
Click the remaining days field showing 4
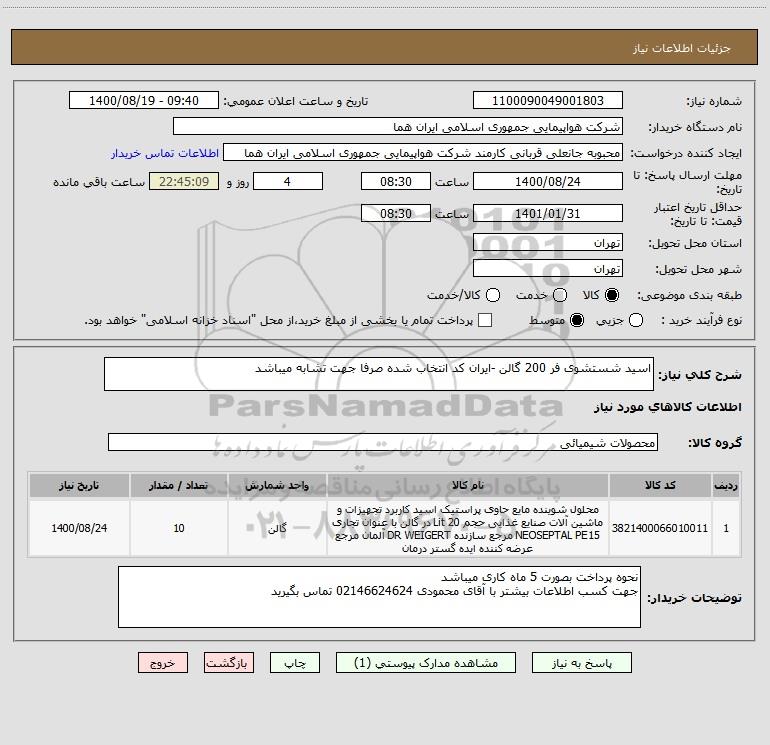pyautogui.click(x=288, y=181)
